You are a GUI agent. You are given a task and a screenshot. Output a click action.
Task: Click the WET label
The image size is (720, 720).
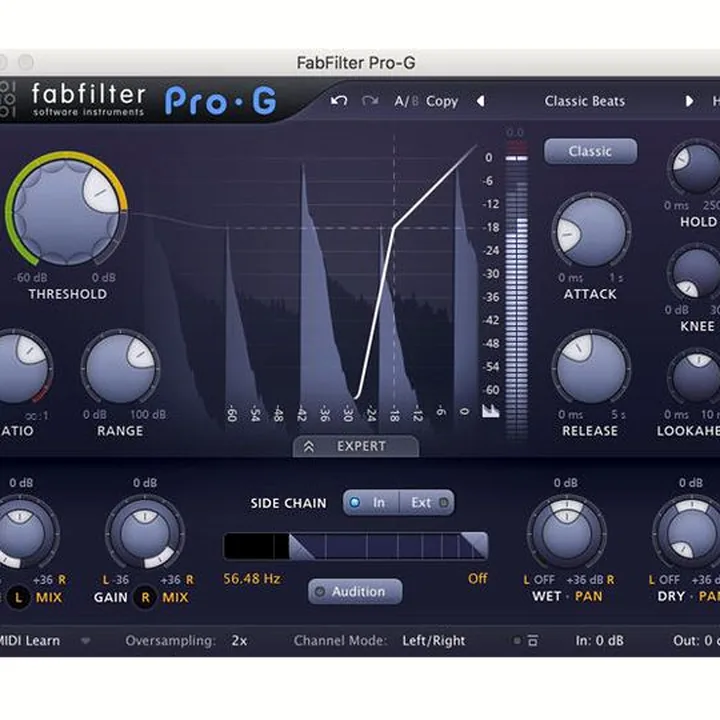click(x=546, y=596)
